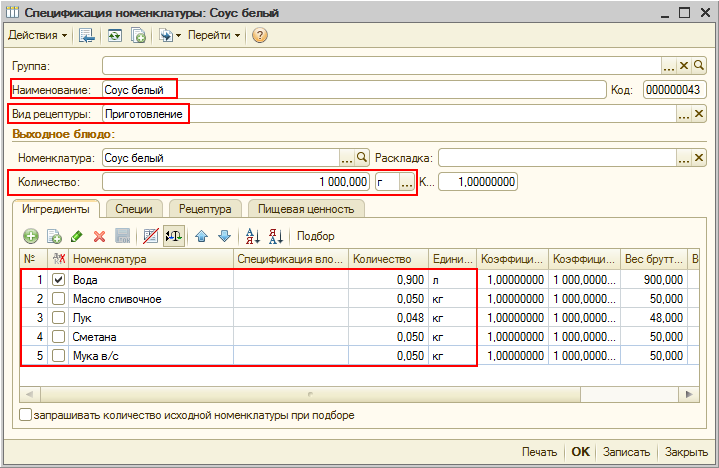Click the Подбор button

[316, 236]
